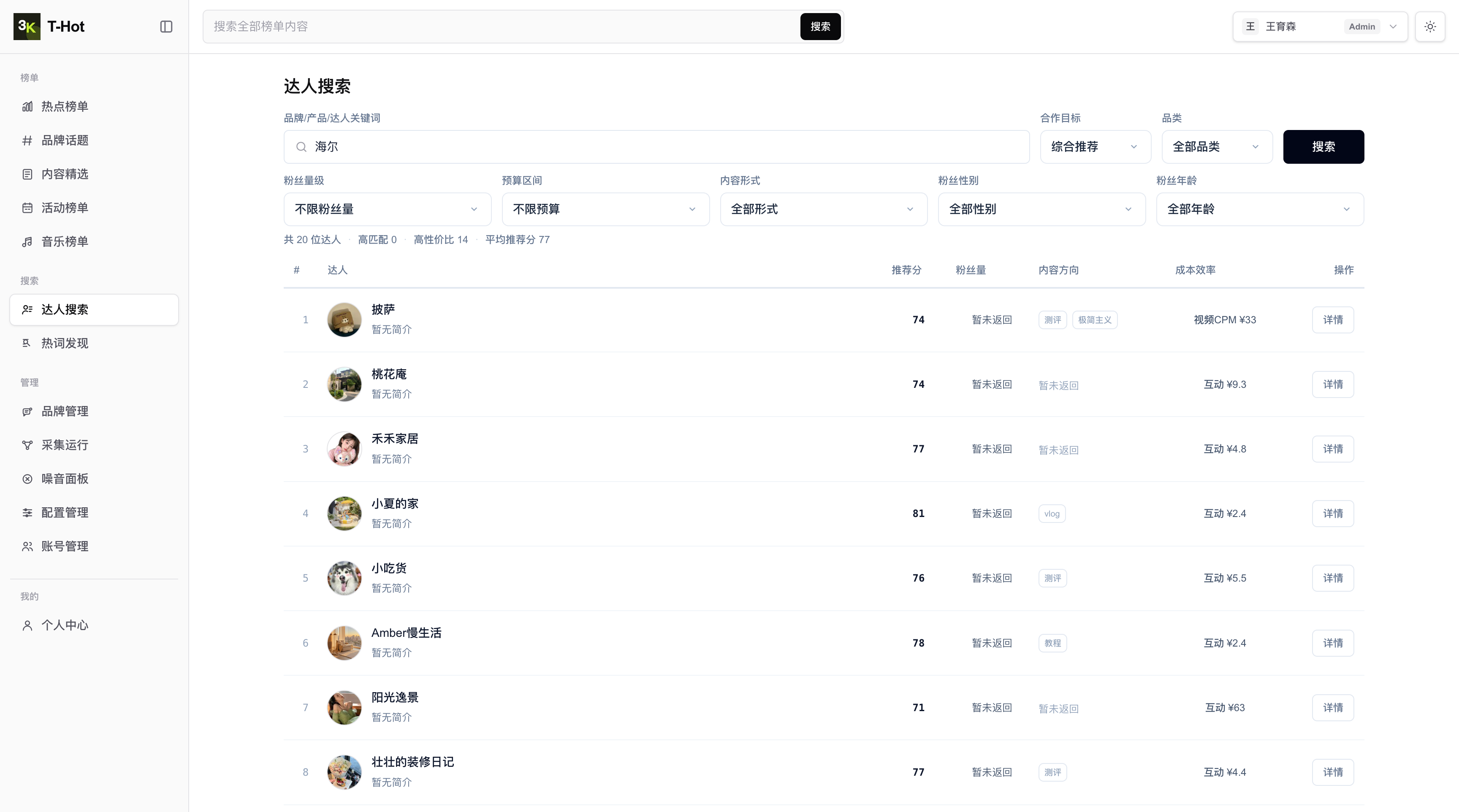
Task: Click the 极简主义 tag on 披萨 row
Action: [1094, 320]
